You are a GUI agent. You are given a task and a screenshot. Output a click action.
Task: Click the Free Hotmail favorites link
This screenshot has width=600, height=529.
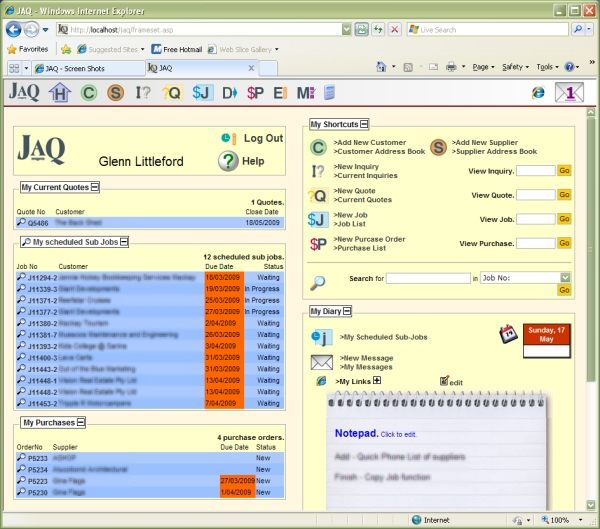pos(176,49)
